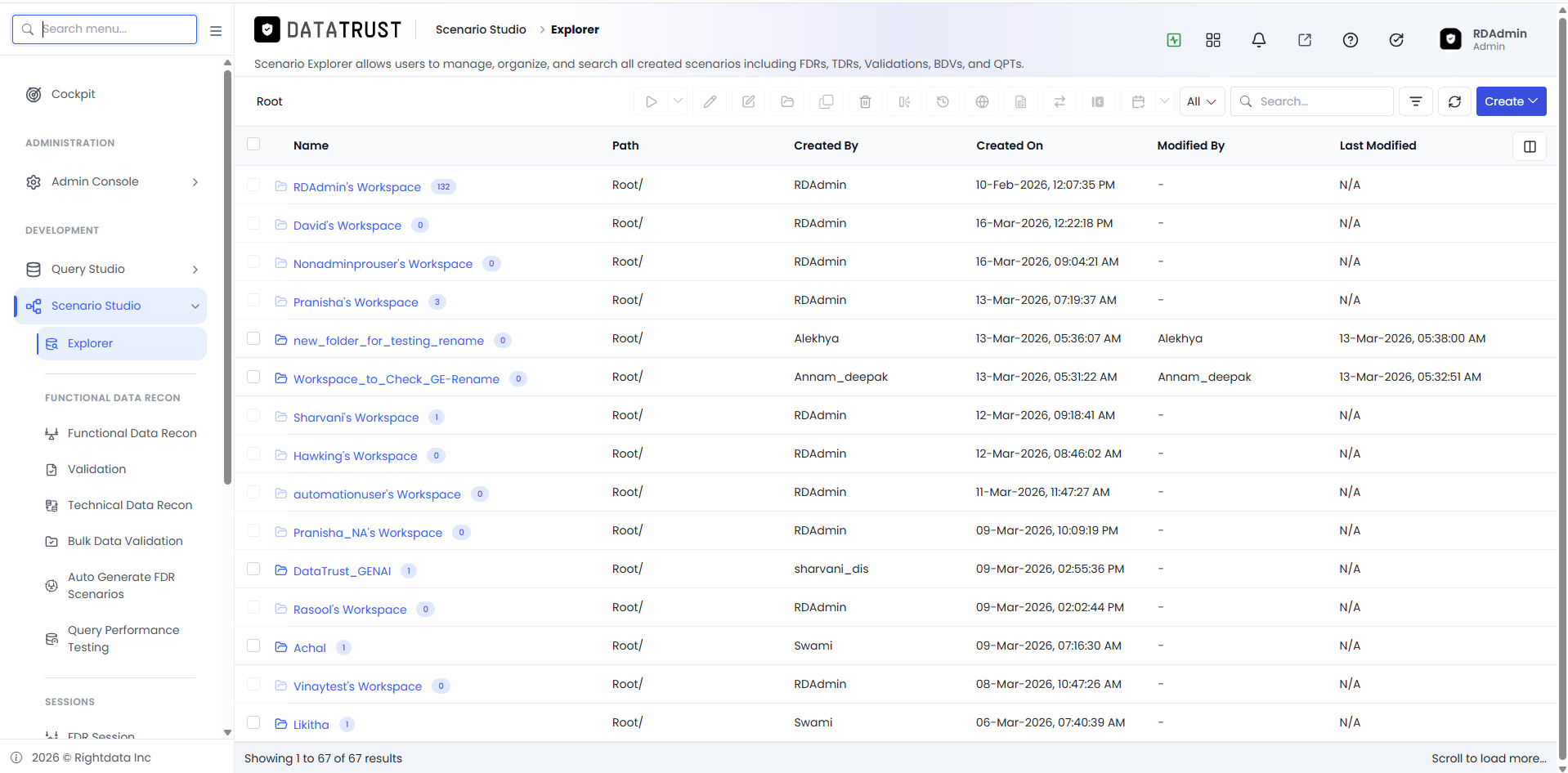Screen dimensions: 1568x773
Task: Go to Cockpit in the sidebar
Action: point(74,94)
